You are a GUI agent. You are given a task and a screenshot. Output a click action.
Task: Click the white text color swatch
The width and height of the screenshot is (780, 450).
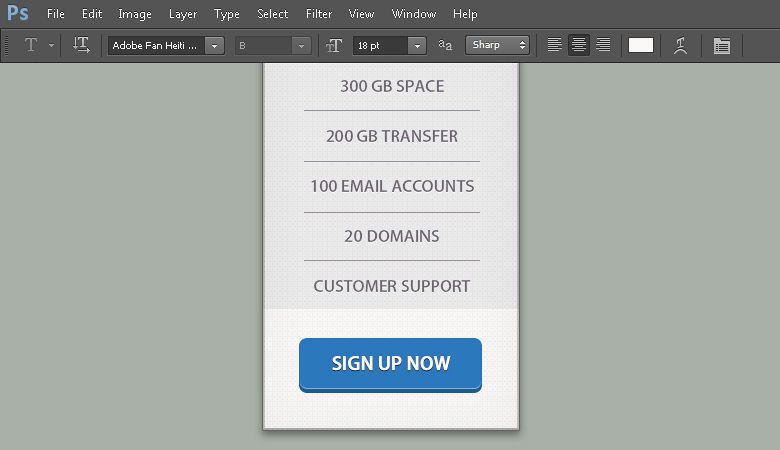coord(640,45)
